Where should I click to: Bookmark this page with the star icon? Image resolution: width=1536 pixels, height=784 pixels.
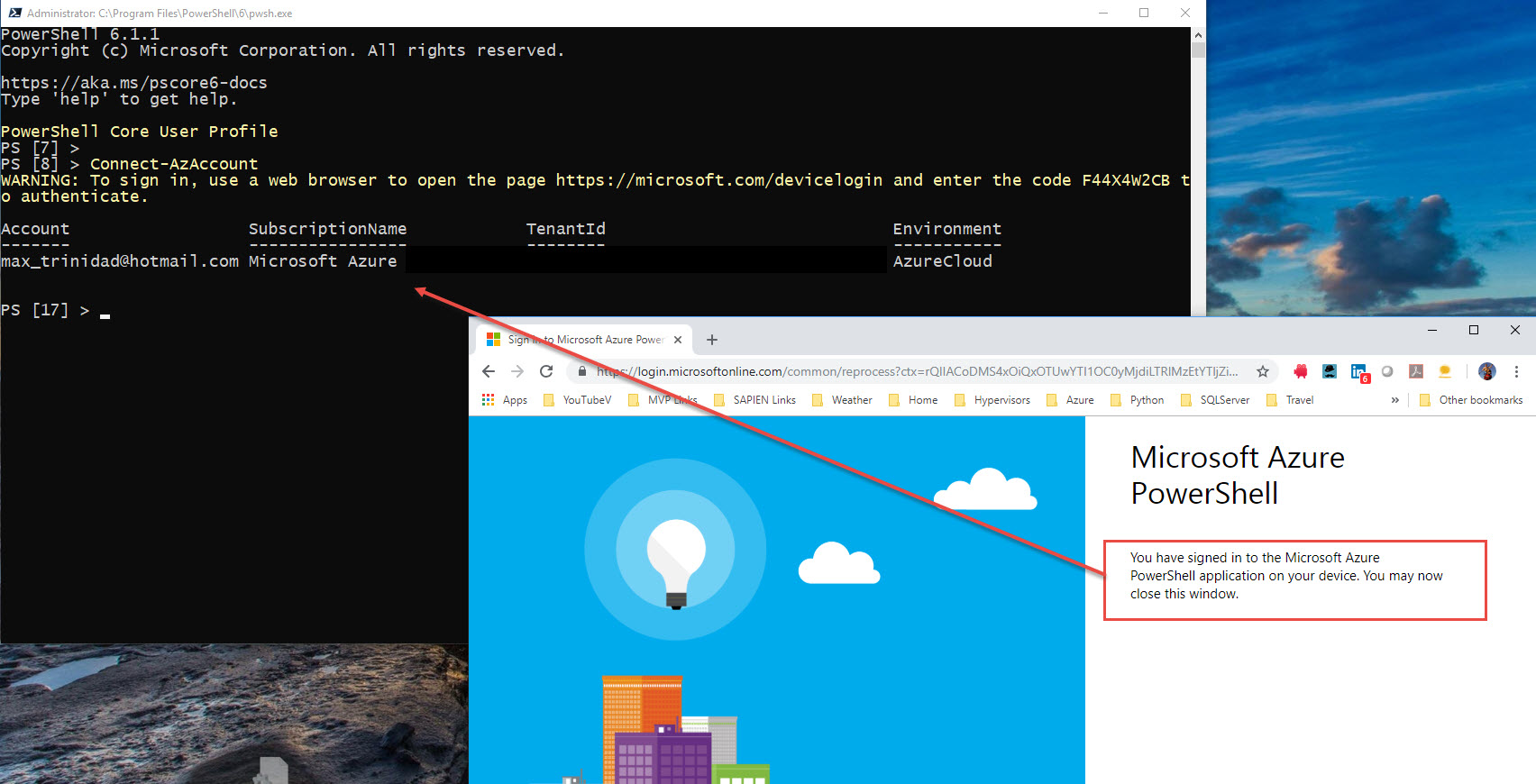pos(1263,371)
